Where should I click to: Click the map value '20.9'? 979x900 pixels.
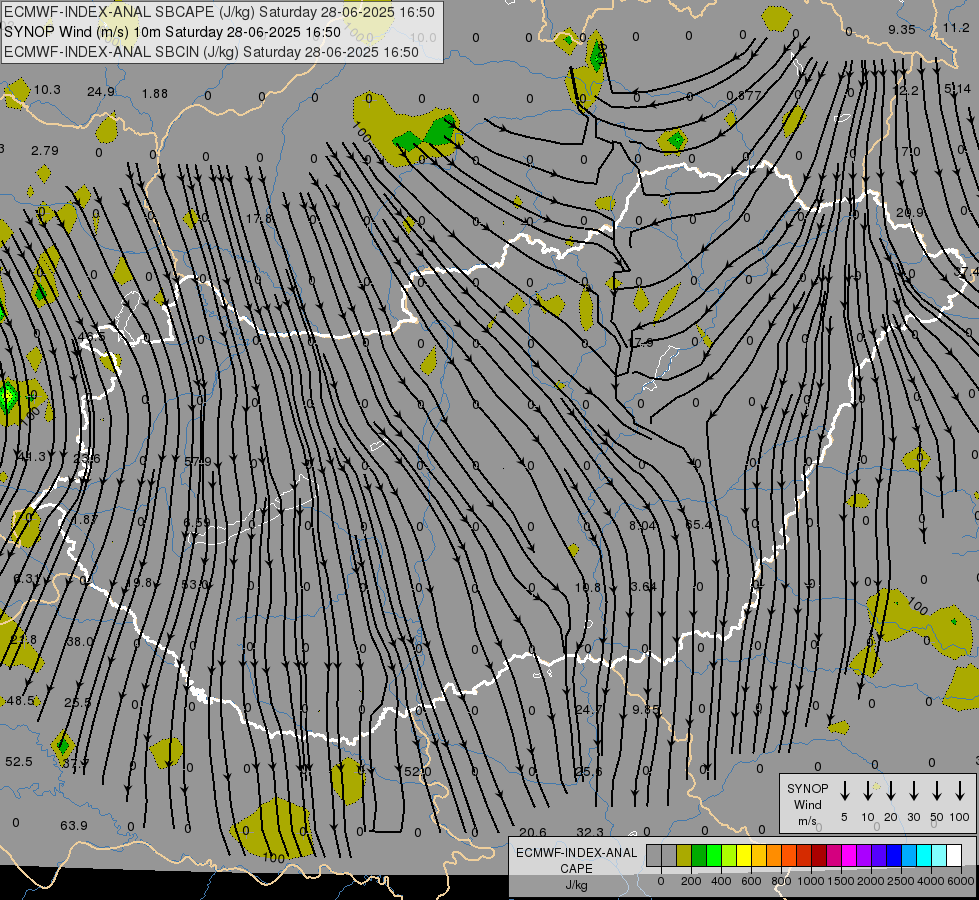click(910, 213)
